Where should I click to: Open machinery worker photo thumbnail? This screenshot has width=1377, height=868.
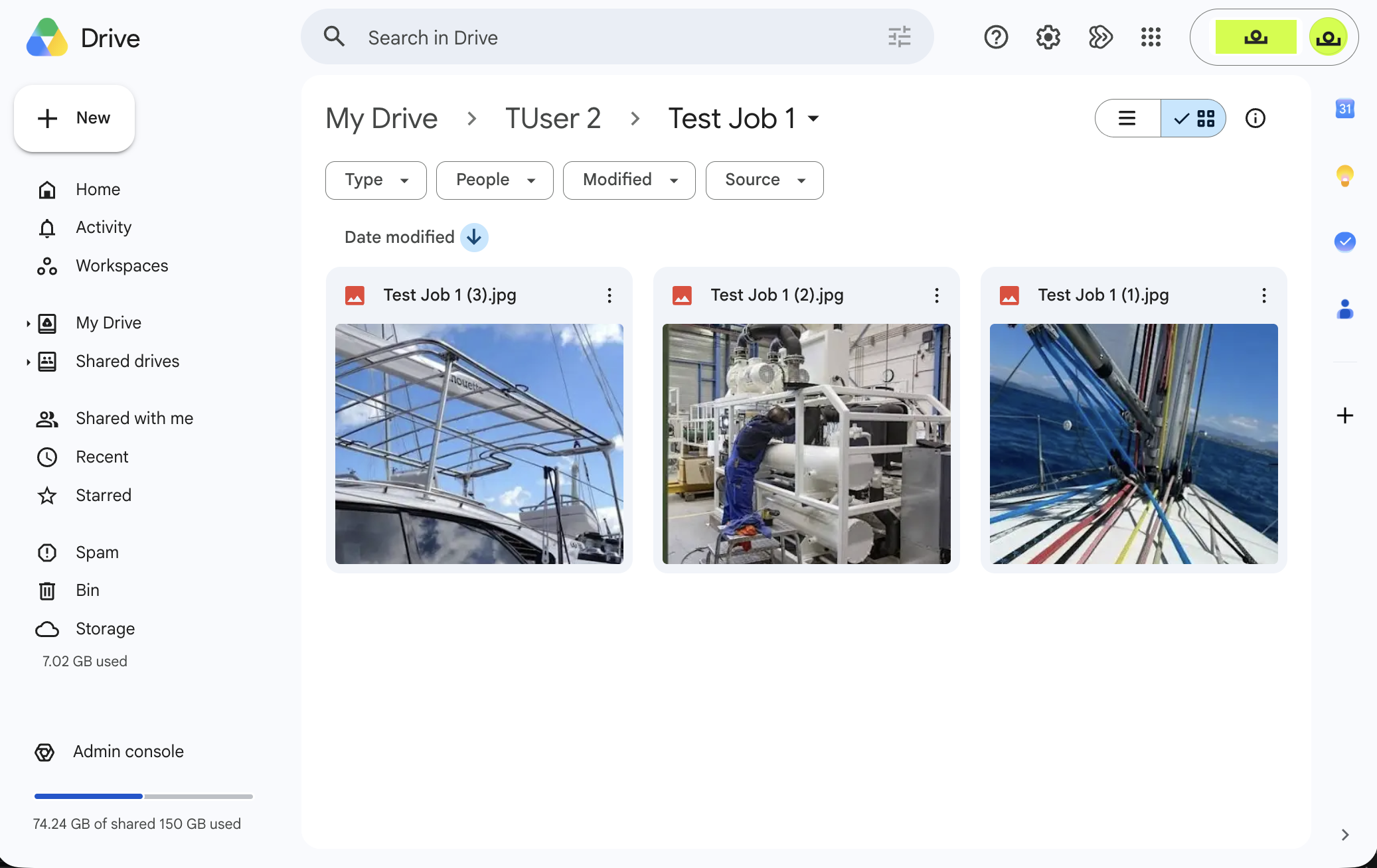806,444
